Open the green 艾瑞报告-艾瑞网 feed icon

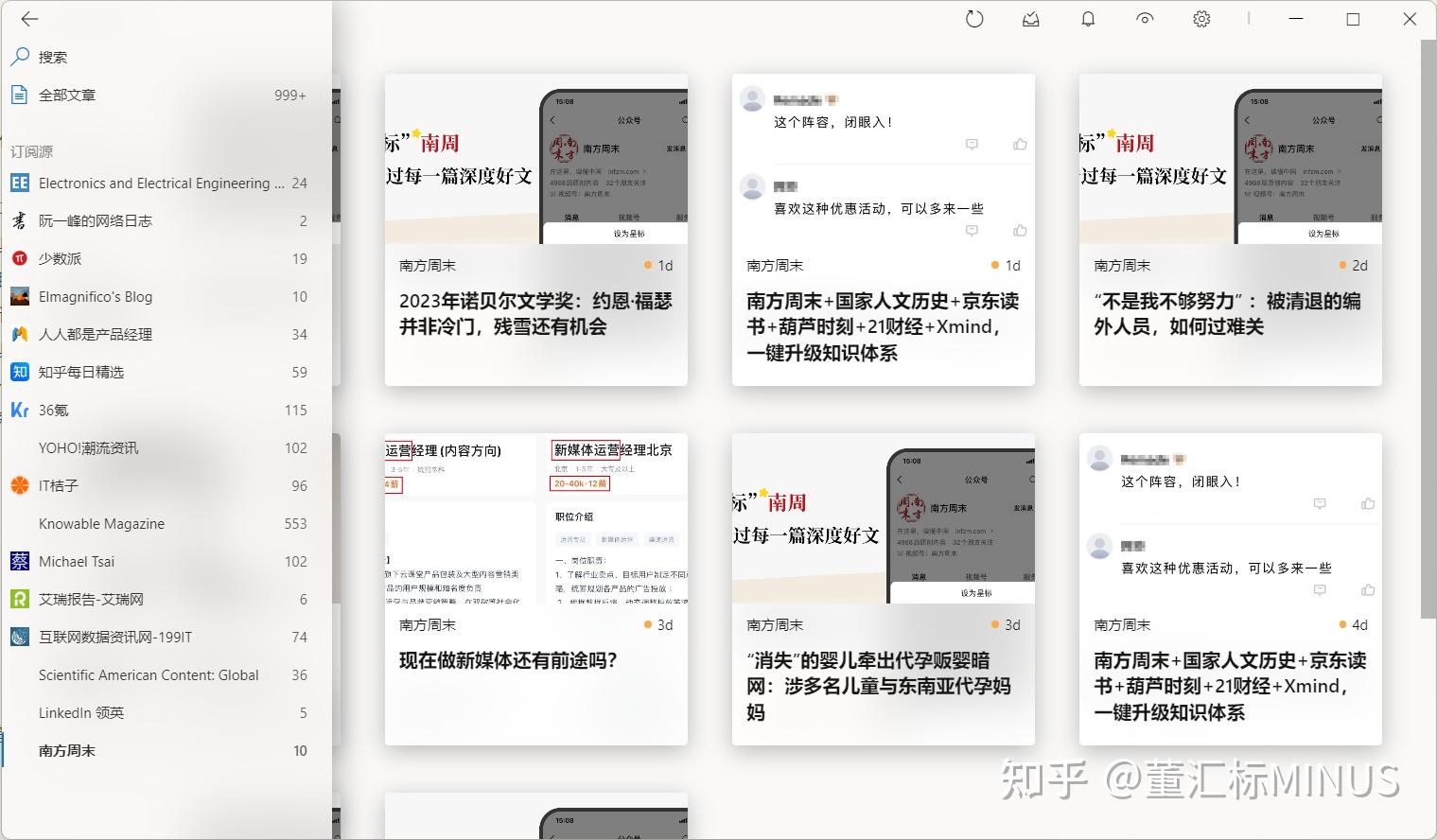click(20, 599)
